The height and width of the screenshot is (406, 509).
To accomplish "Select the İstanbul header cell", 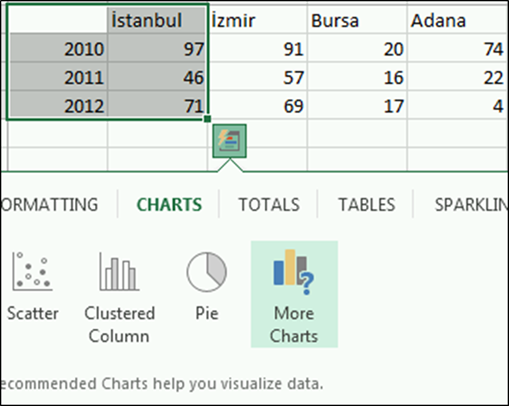I will (x=157, y=20).
